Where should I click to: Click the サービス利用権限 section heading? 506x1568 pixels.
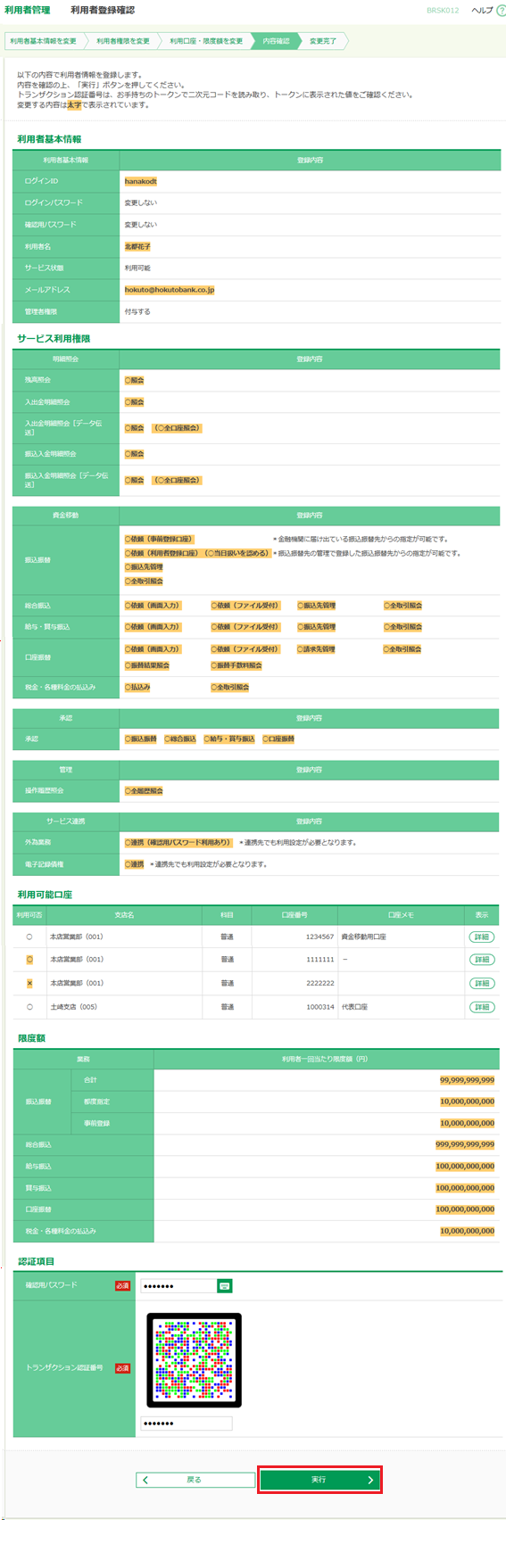(54, 339)
